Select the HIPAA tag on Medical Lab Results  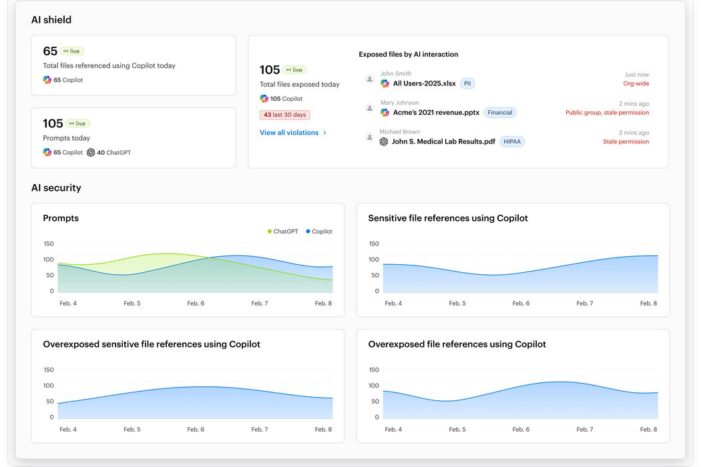click(513, 142)
